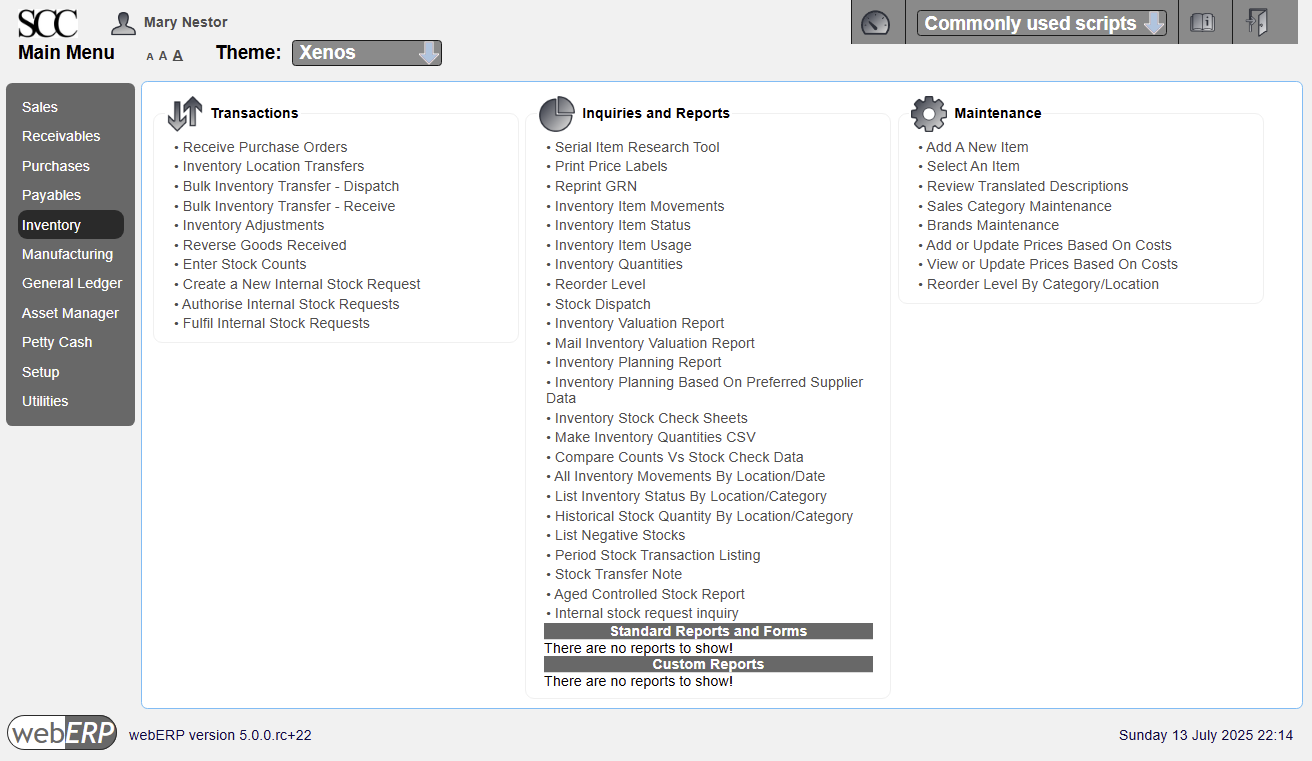The width and height of the screenshot is (1312, 761).
Task: Open the Xenos theme selector
Action: pos(366,52)
